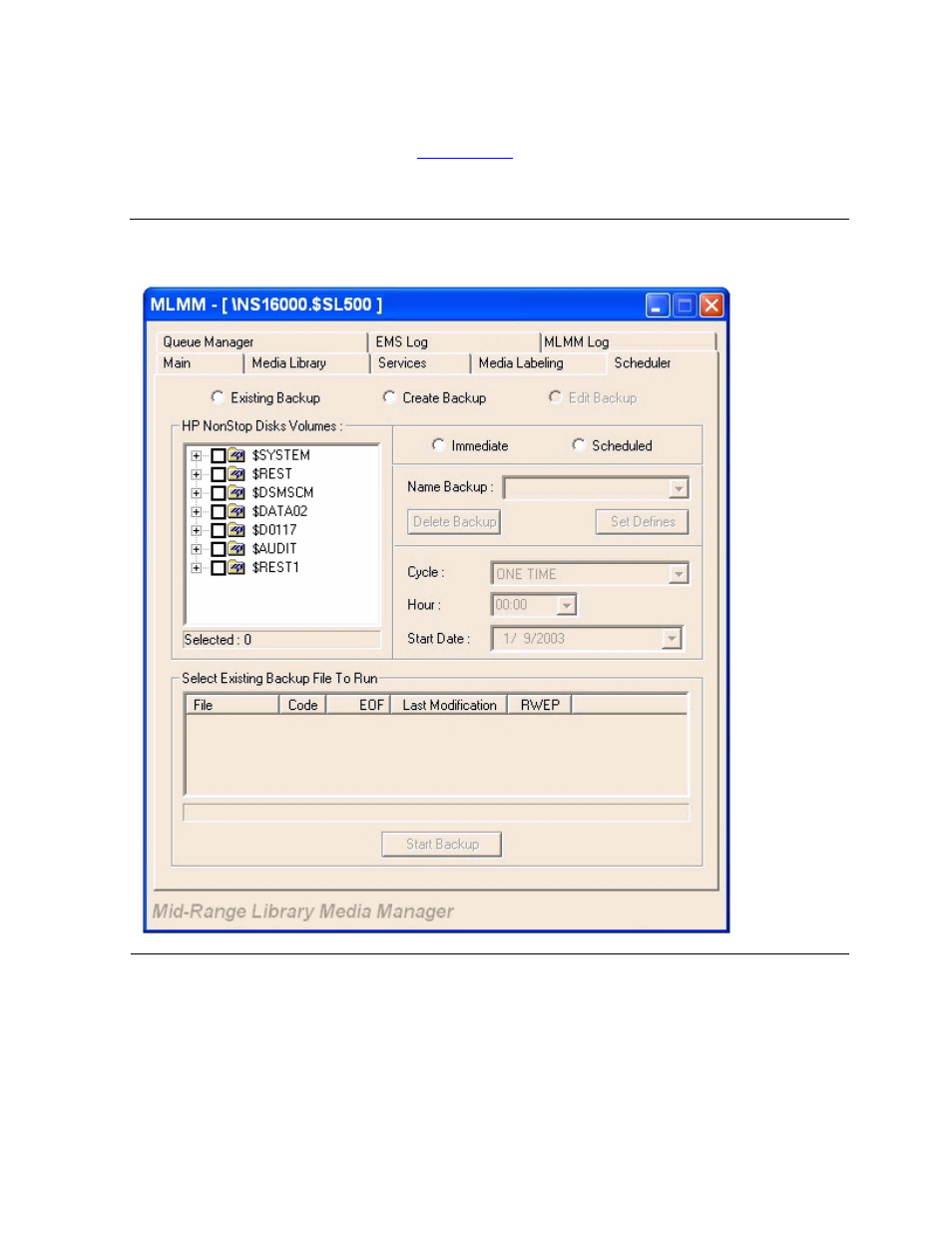Sort by the RWEP column header
Viewport: 952px width, 1233px height.
(x=540, y=705)
